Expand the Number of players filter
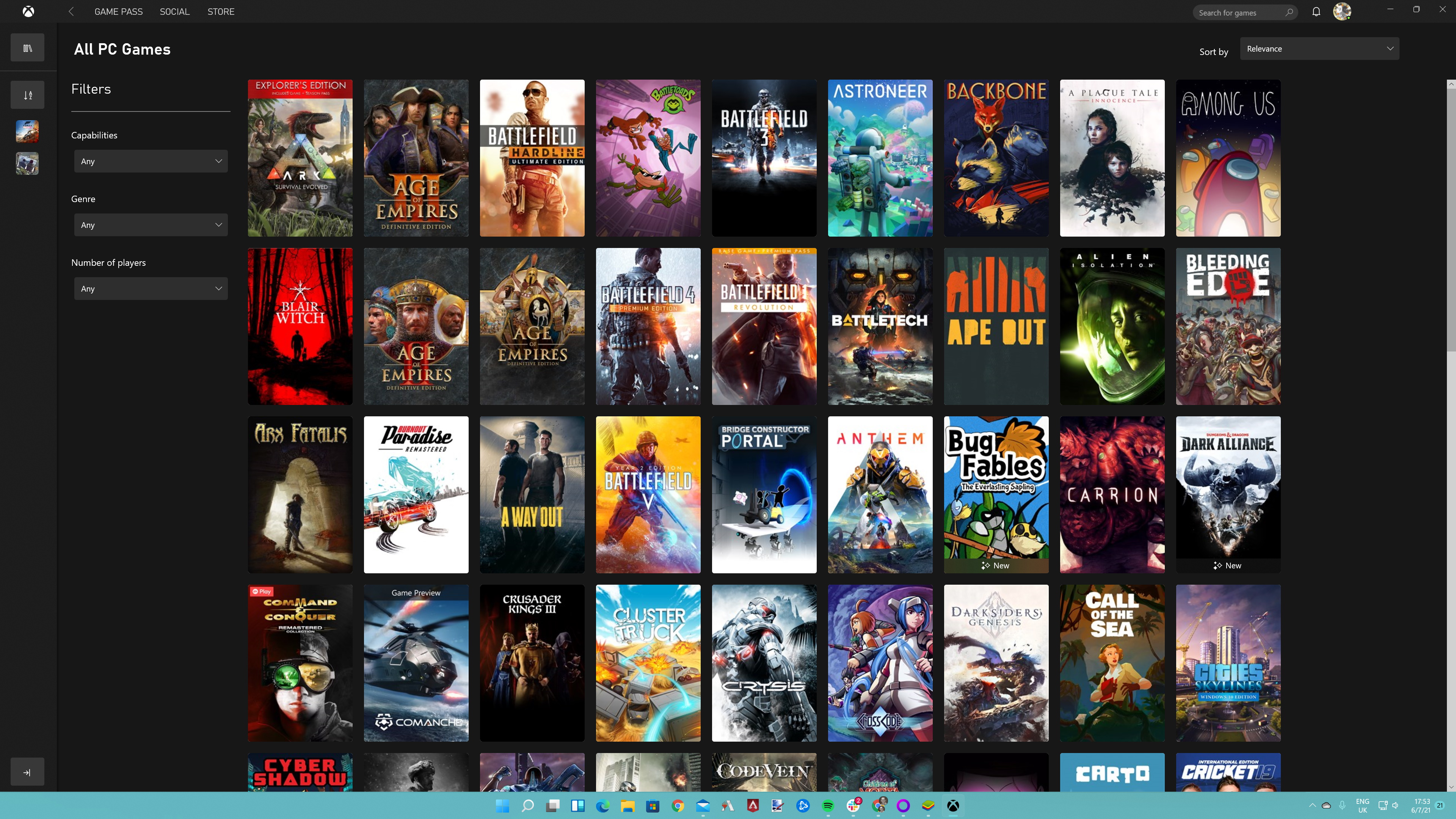The height and width of the screenshot is (819, 1456). pos(150,288)
